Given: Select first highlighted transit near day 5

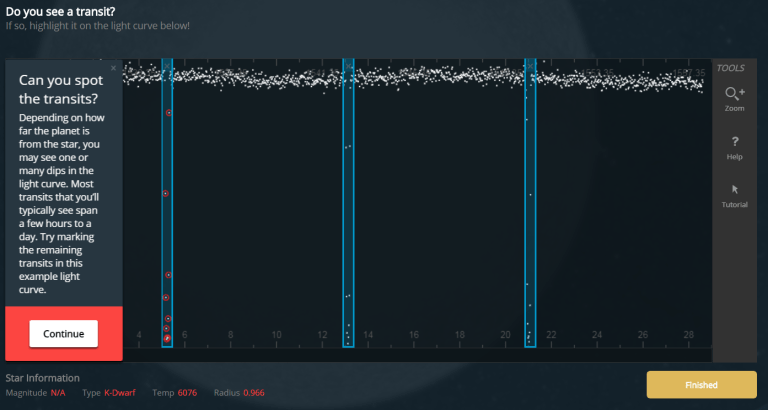Looking at the screenshot, I should [x=167, y=200].
